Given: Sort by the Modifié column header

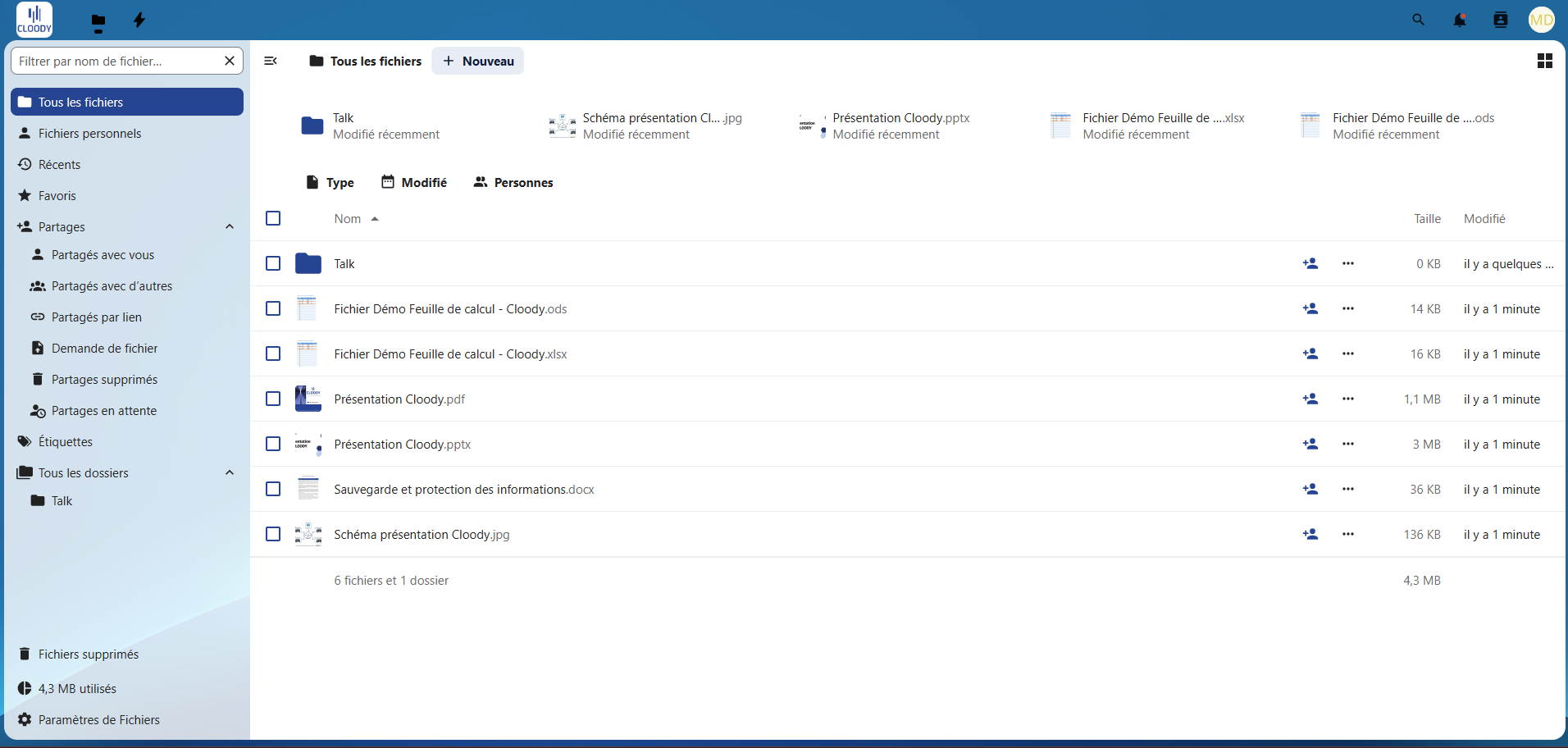Looking at the screenshot, I should (x=1484, y=219).
